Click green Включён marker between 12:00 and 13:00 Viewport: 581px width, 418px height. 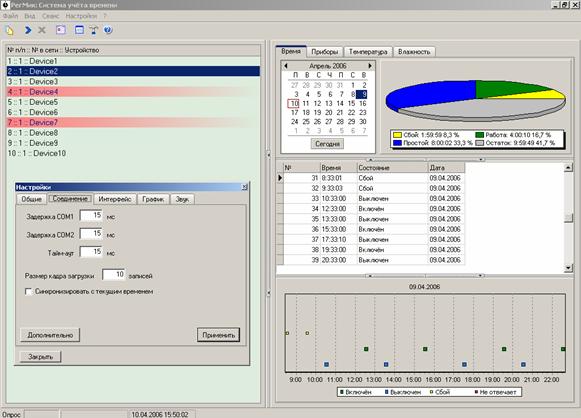pyautogui.click(x=366, y=349)
